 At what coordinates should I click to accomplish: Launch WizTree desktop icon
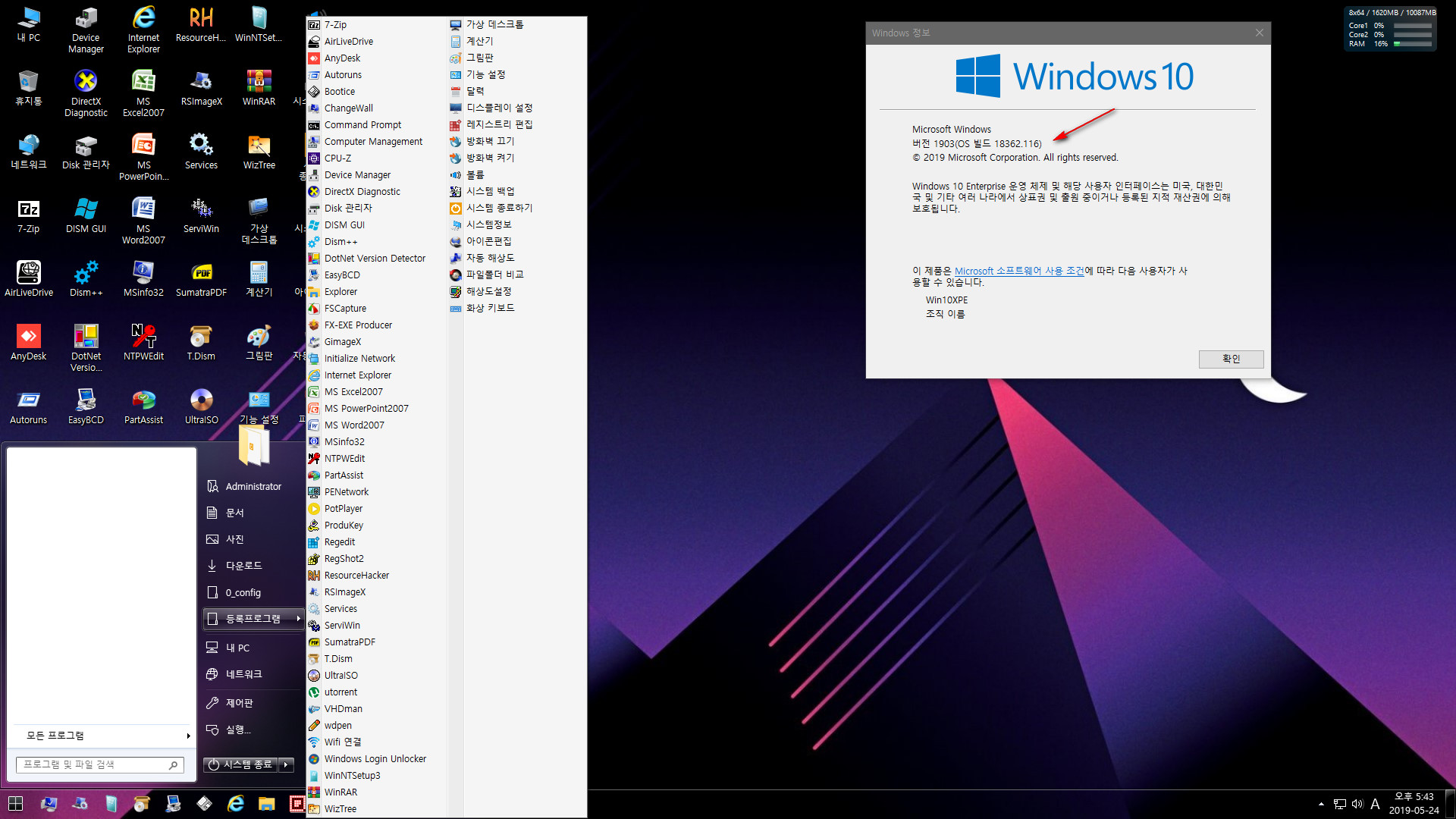259,152
